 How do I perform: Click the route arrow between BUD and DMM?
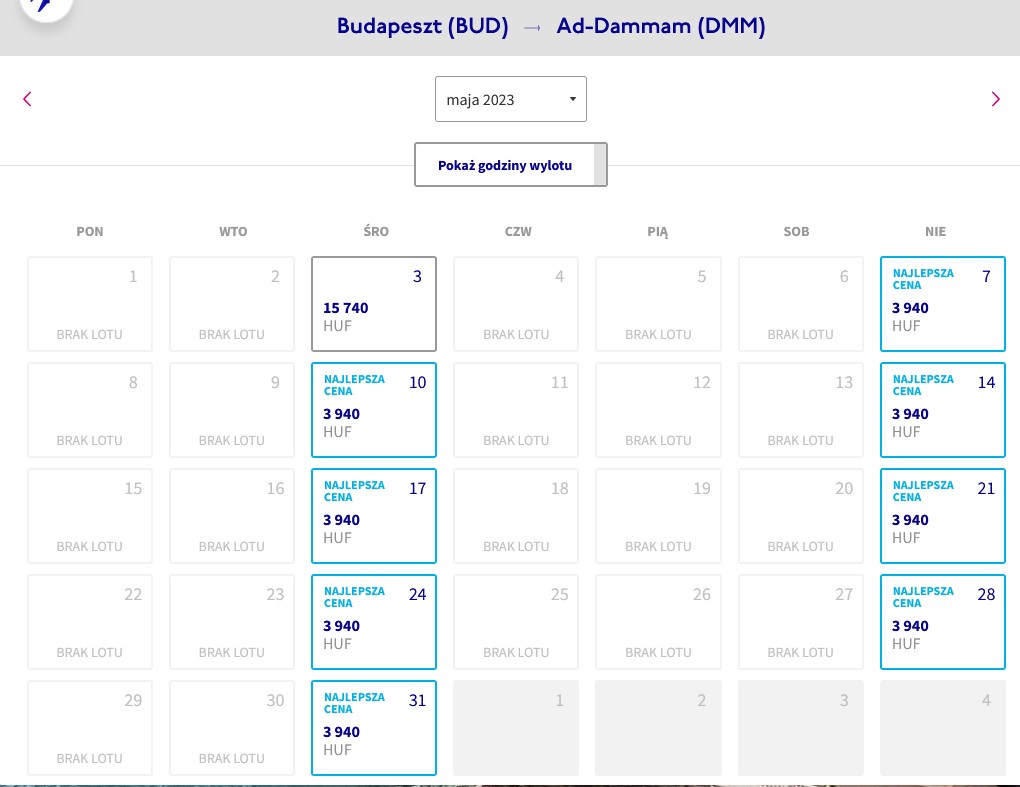pyautogui.click(x=532, y=27)
